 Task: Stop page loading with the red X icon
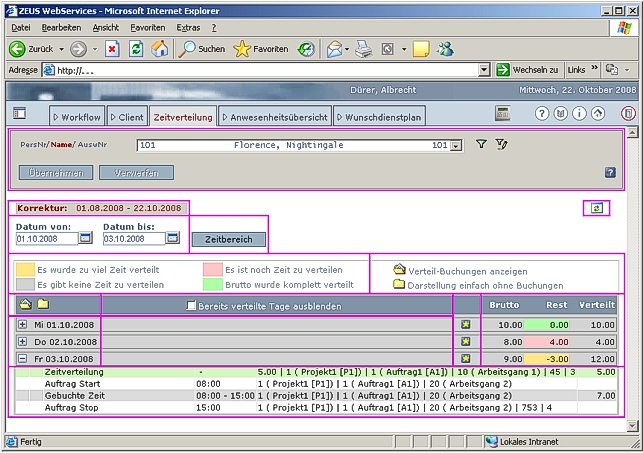pyautogui.click(x=112, y=49)
